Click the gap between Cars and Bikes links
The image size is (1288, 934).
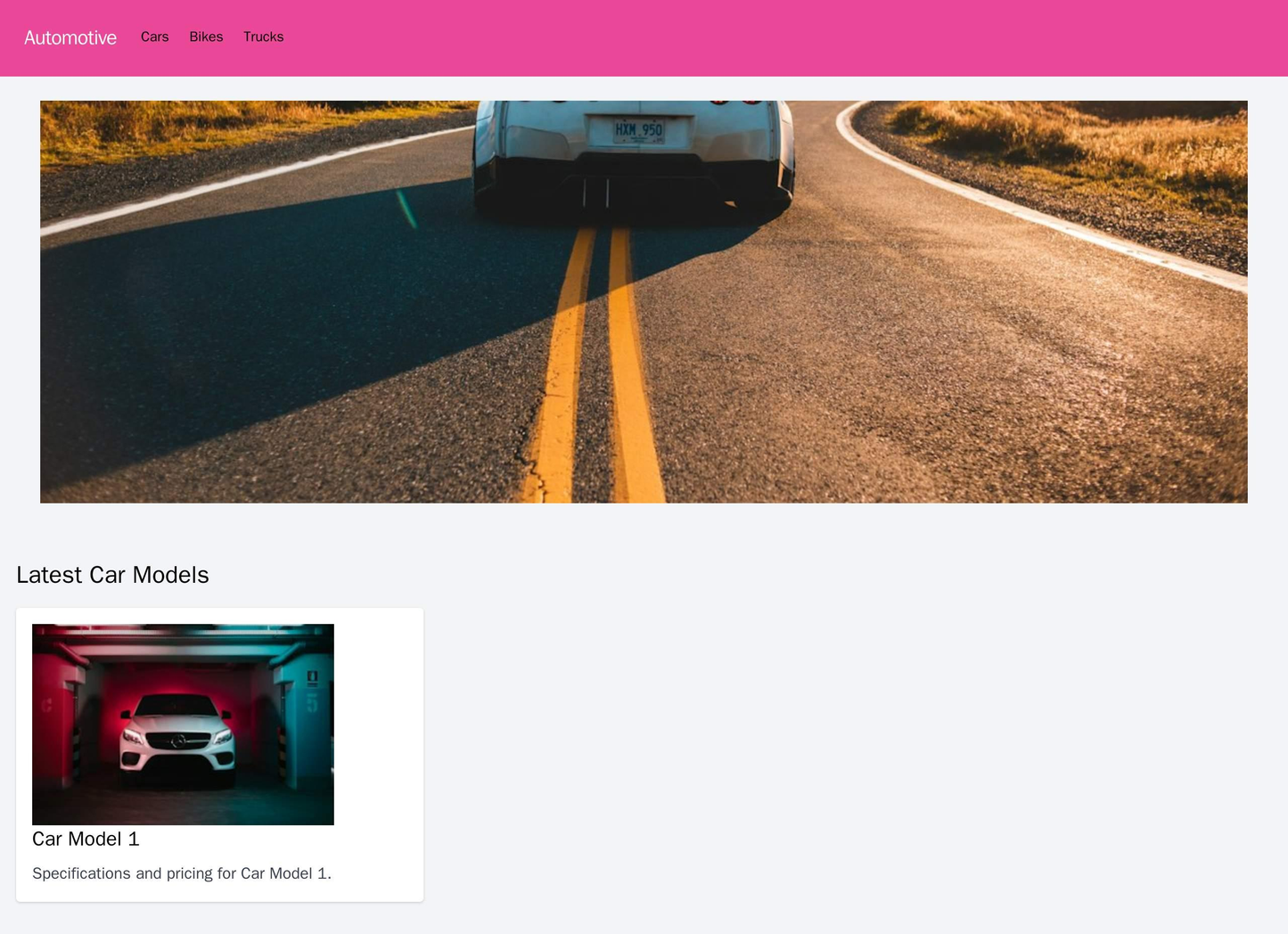180,37
